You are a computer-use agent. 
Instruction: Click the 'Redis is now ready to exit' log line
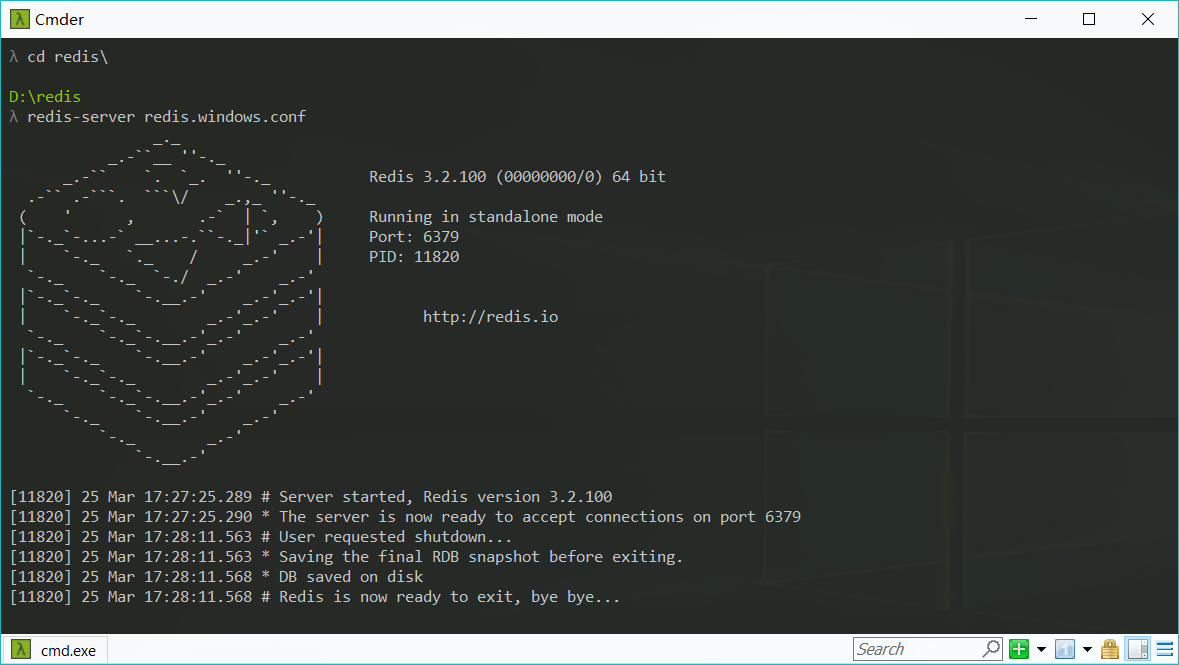(x=315, y=597)
